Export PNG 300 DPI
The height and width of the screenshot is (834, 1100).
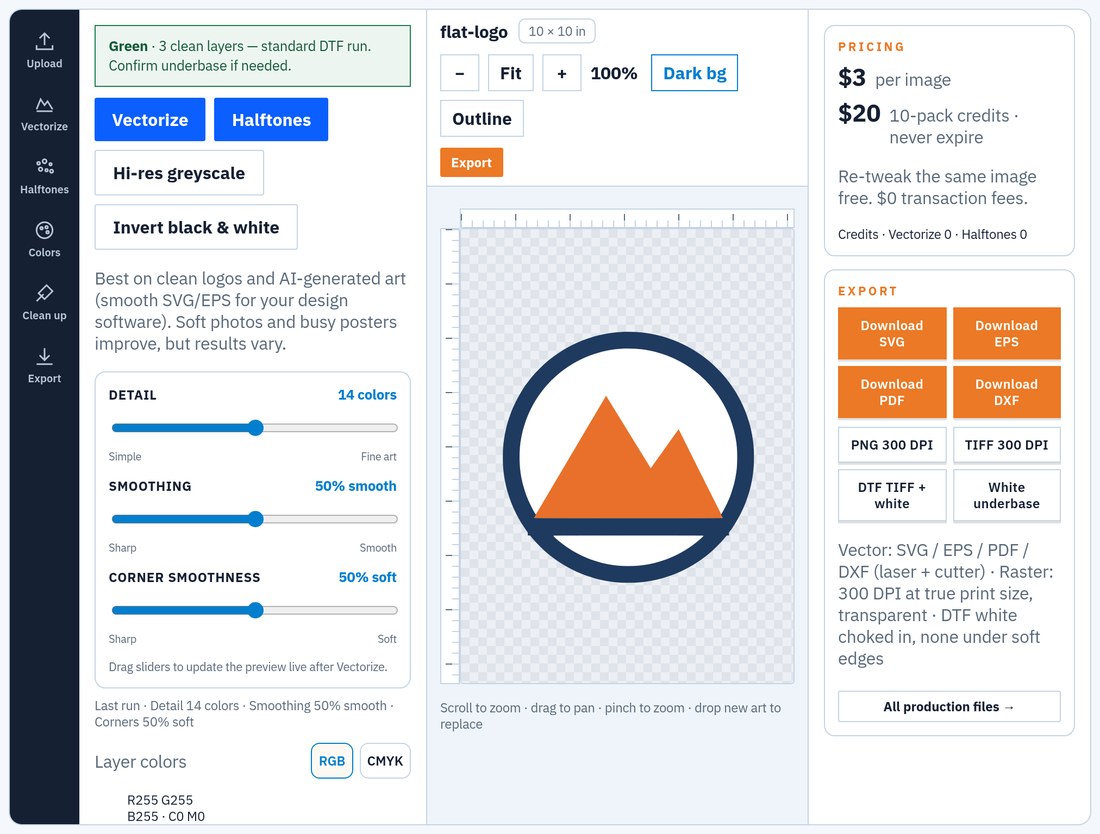tap(892, 445)
